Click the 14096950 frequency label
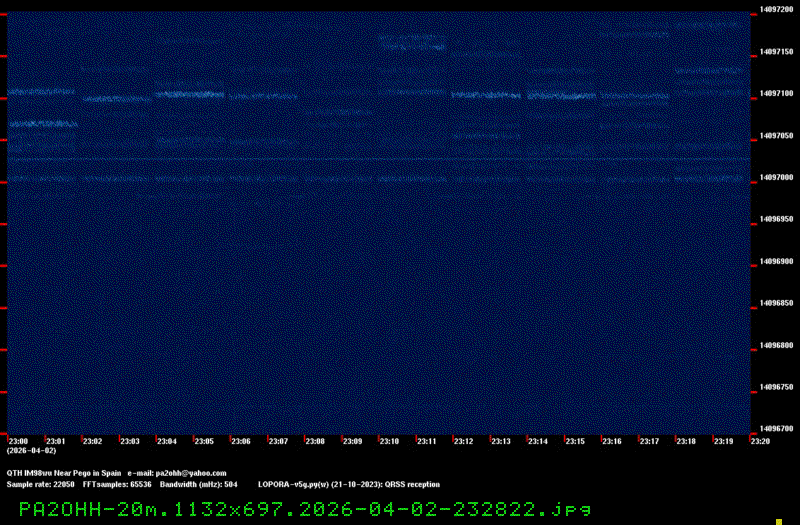Viewport: 800px width, 525px height. tap(777, 219)
